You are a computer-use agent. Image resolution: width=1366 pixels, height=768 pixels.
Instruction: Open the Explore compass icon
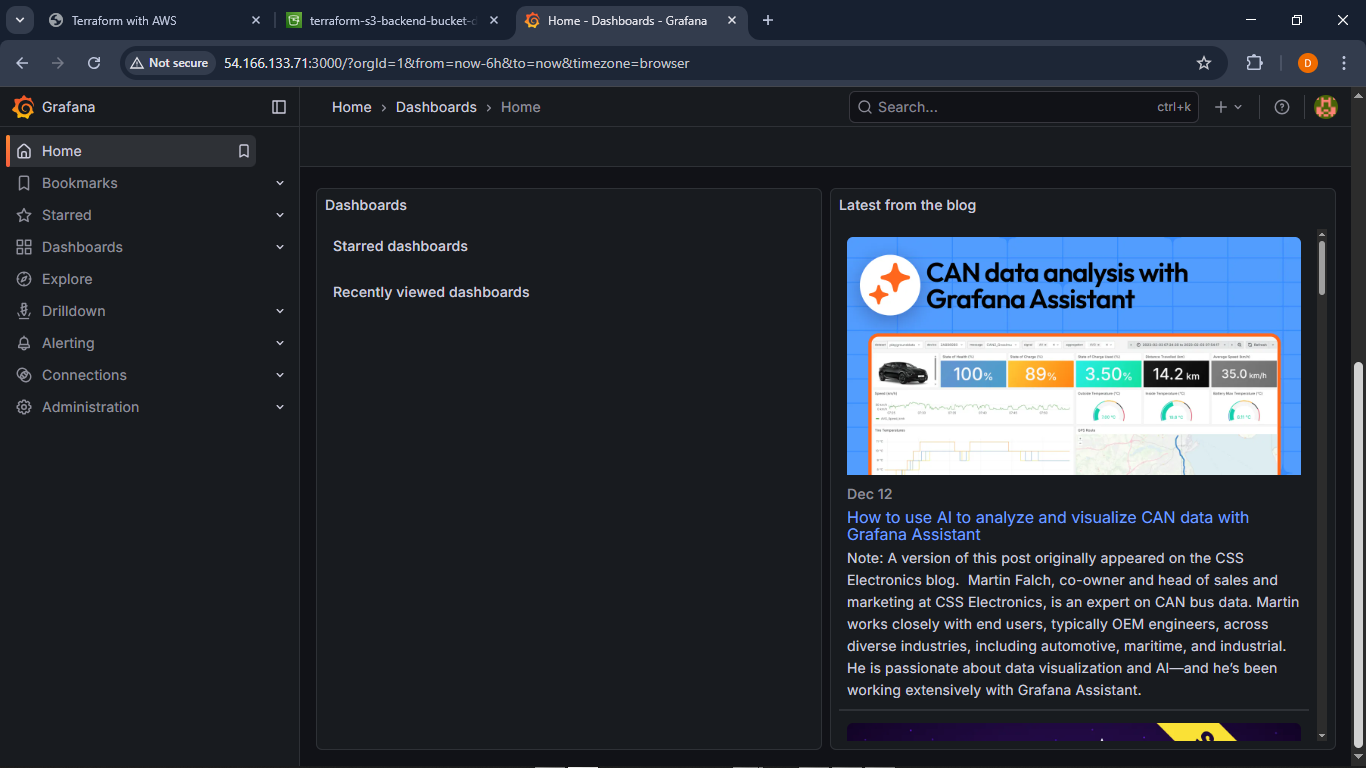pos(24,279)
